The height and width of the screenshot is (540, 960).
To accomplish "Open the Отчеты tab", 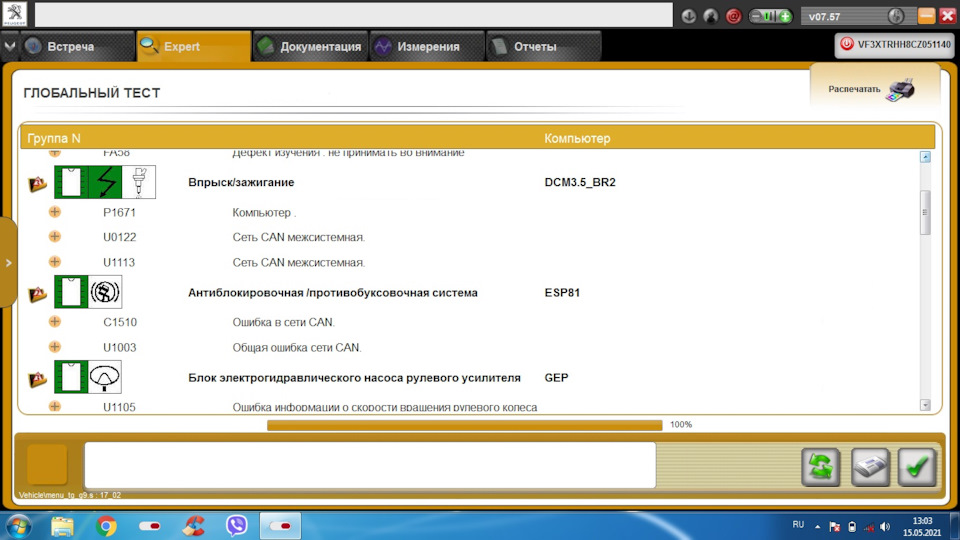I will pos(543,47).
